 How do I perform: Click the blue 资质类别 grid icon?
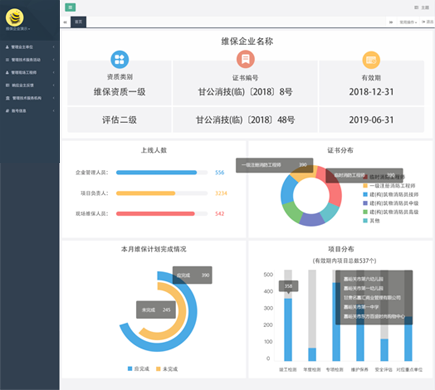tap(120, 59)
